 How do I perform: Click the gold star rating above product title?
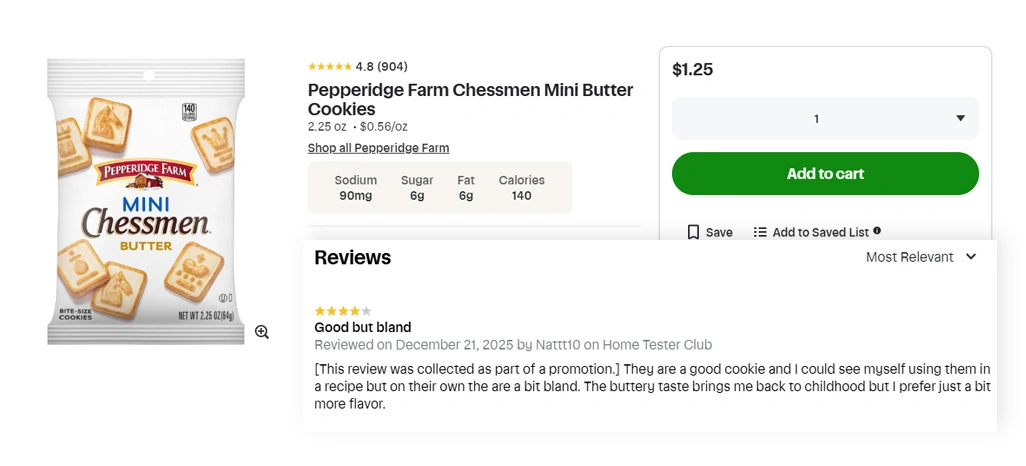pos(329,67)
